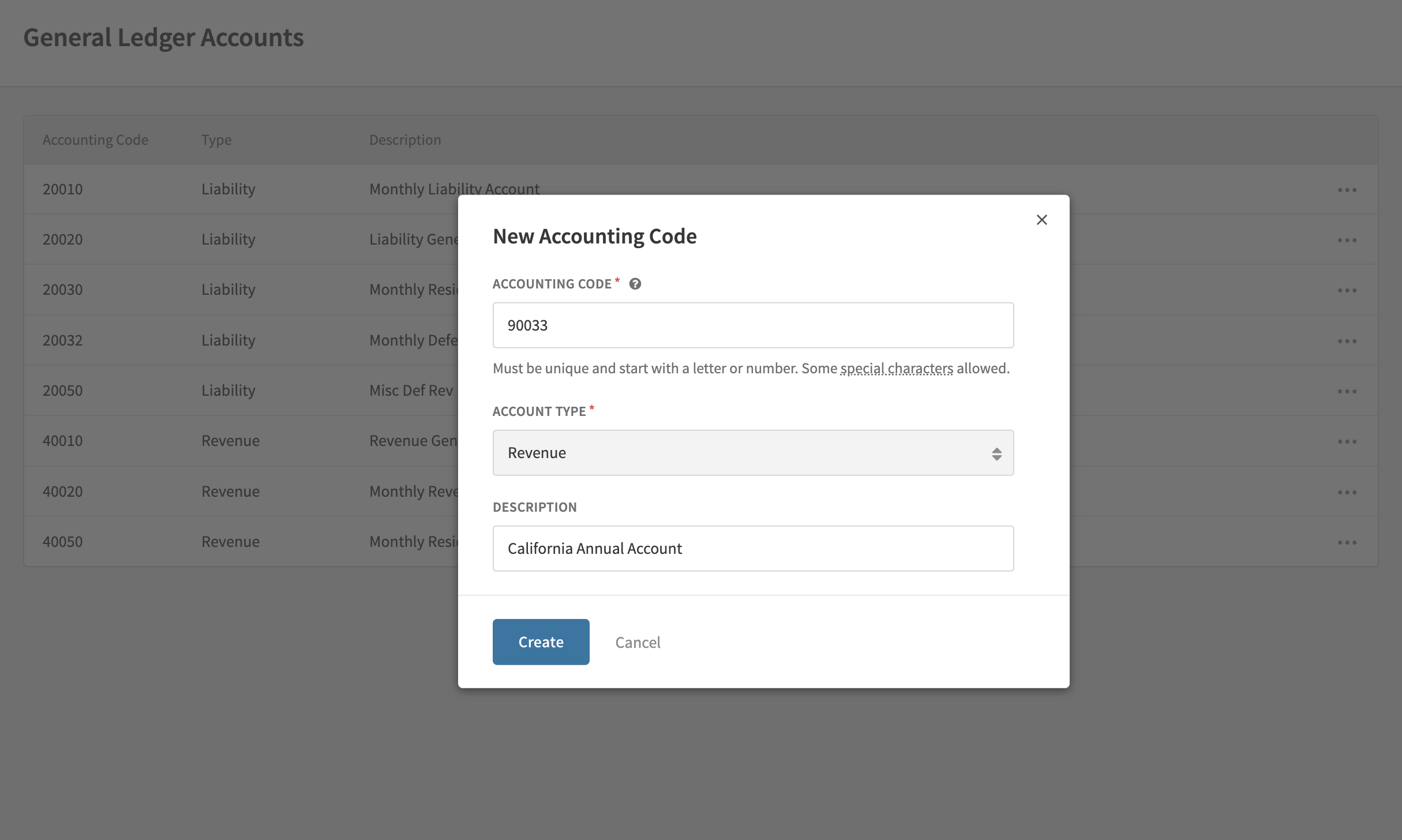Select accounting code 20010 cell
The image size is (1402, 840).
click(62, 189)
